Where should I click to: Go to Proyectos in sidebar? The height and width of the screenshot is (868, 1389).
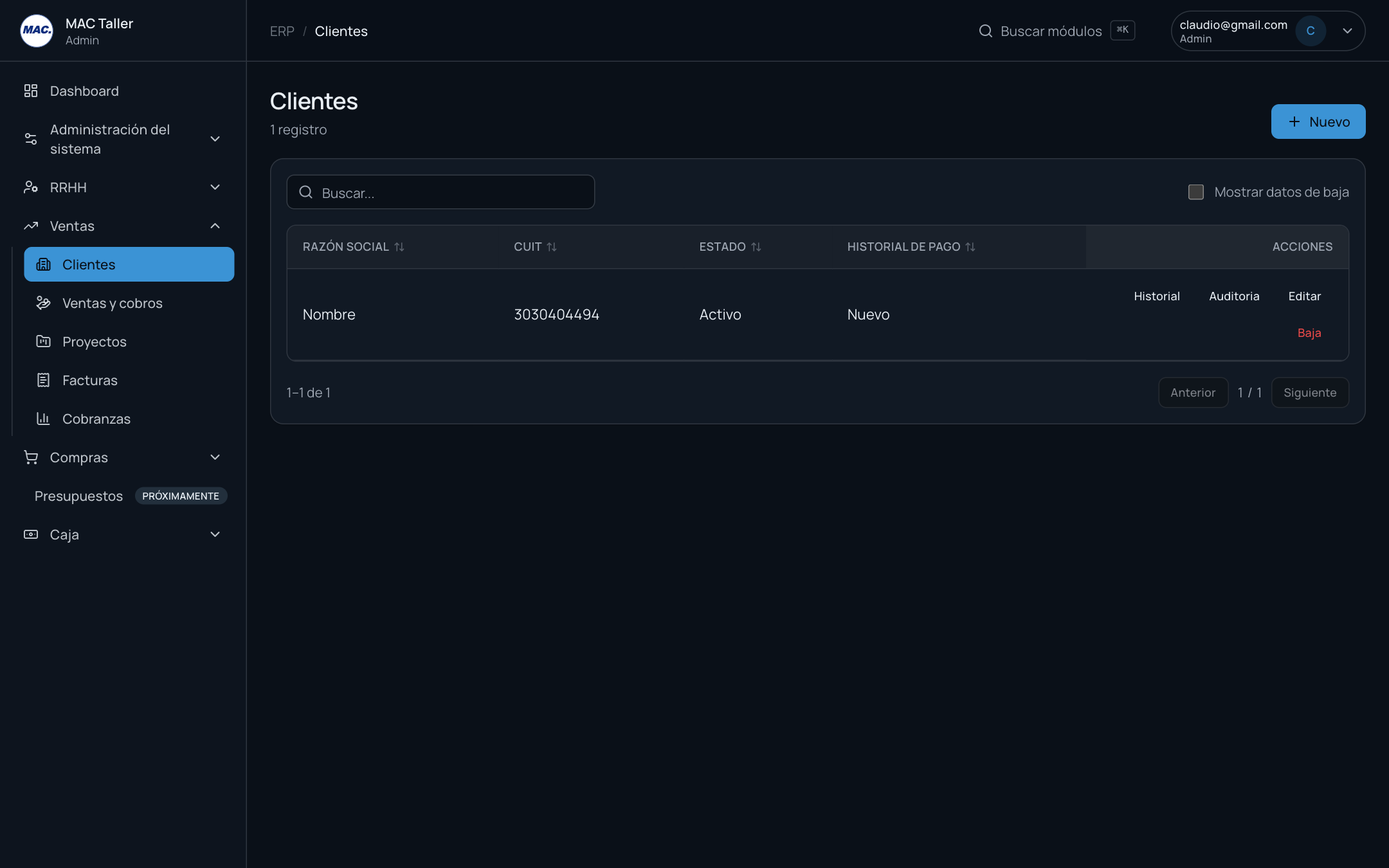coord(129,341)
